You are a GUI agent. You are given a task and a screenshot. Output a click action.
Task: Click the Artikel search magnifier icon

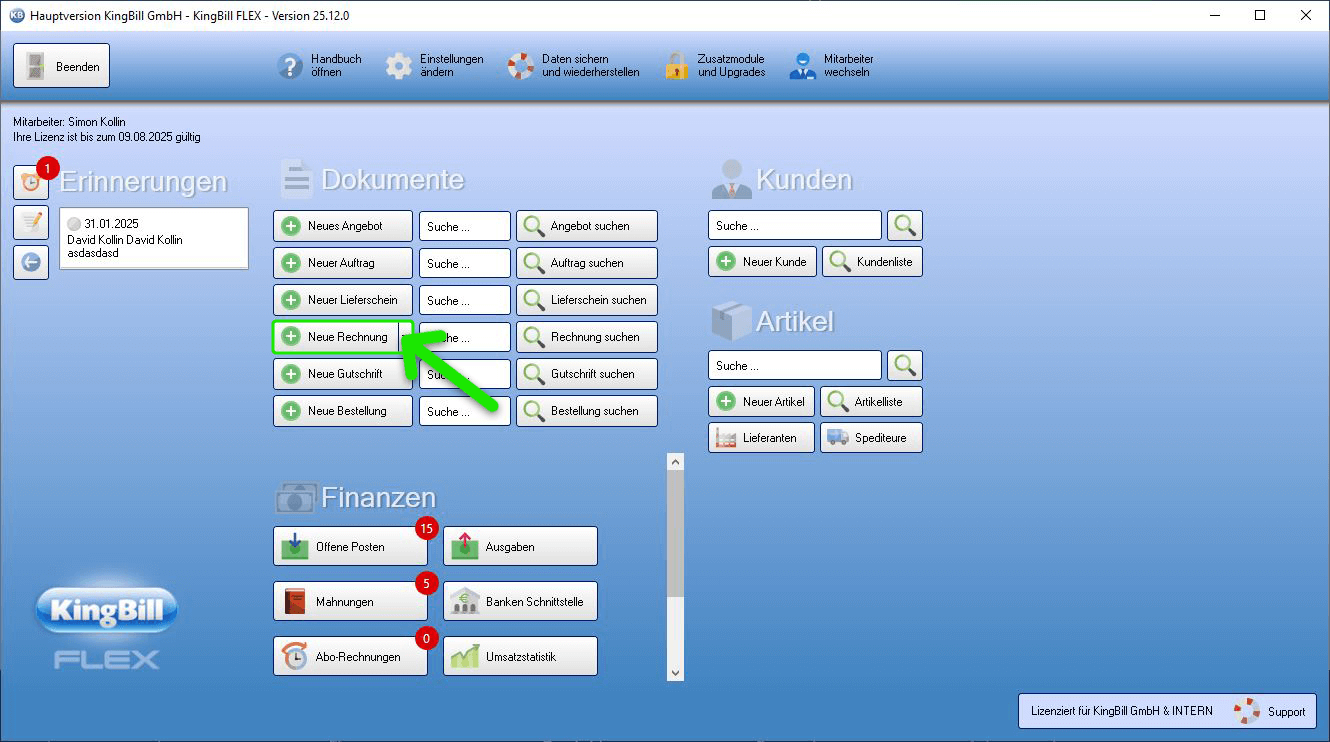[905, 365]
